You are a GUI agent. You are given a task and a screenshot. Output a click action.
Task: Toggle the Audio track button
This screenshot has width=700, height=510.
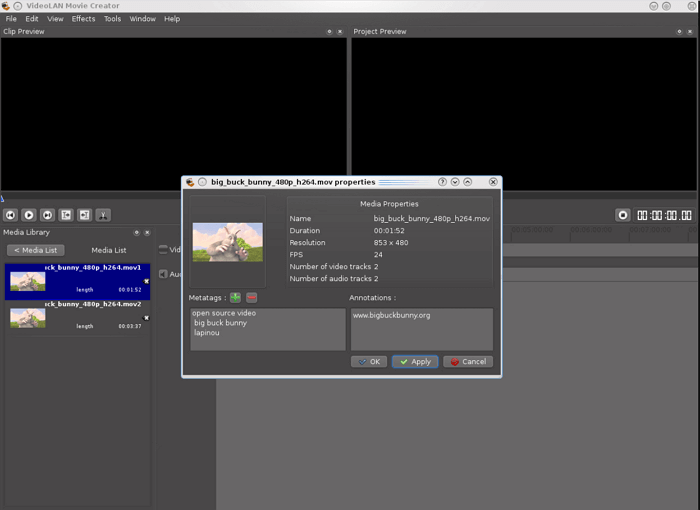pos(164,274)
